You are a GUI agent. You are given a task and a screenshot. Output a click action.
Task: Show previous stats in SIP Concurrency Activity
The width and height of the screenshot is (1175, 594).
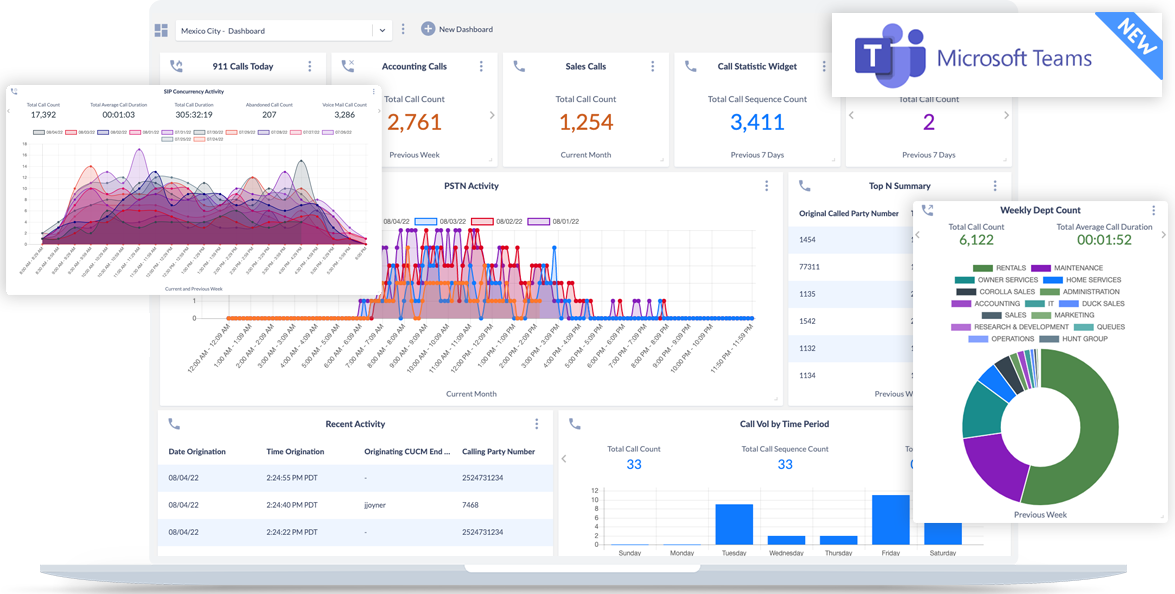point(9,112)
